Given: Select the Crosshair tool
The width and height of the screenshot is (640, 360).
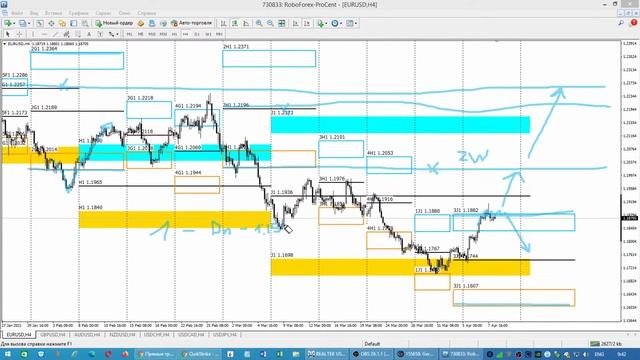Looking at the screenshot, I should (x=19, y=34).
